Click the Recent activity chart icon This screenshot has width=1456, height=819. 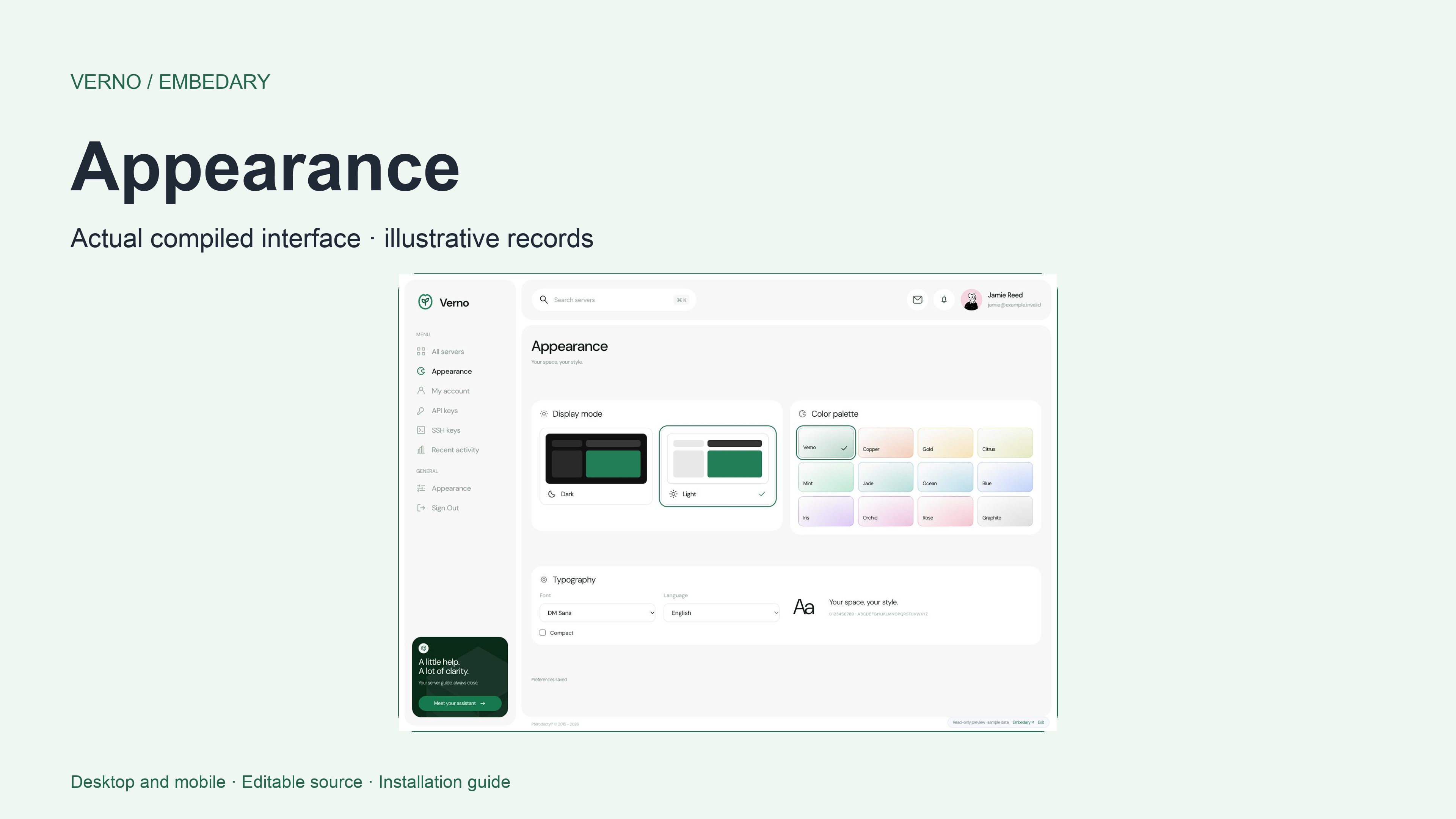click(421, 450)
